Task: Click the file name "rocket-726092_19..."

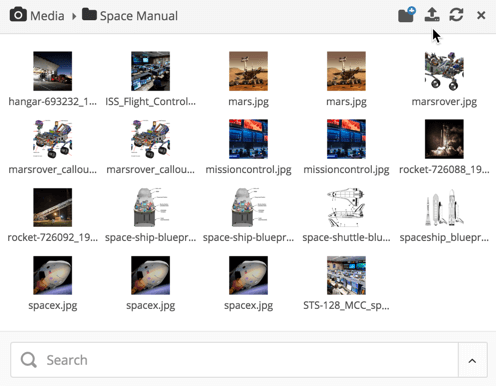Action: coord(53,237)
